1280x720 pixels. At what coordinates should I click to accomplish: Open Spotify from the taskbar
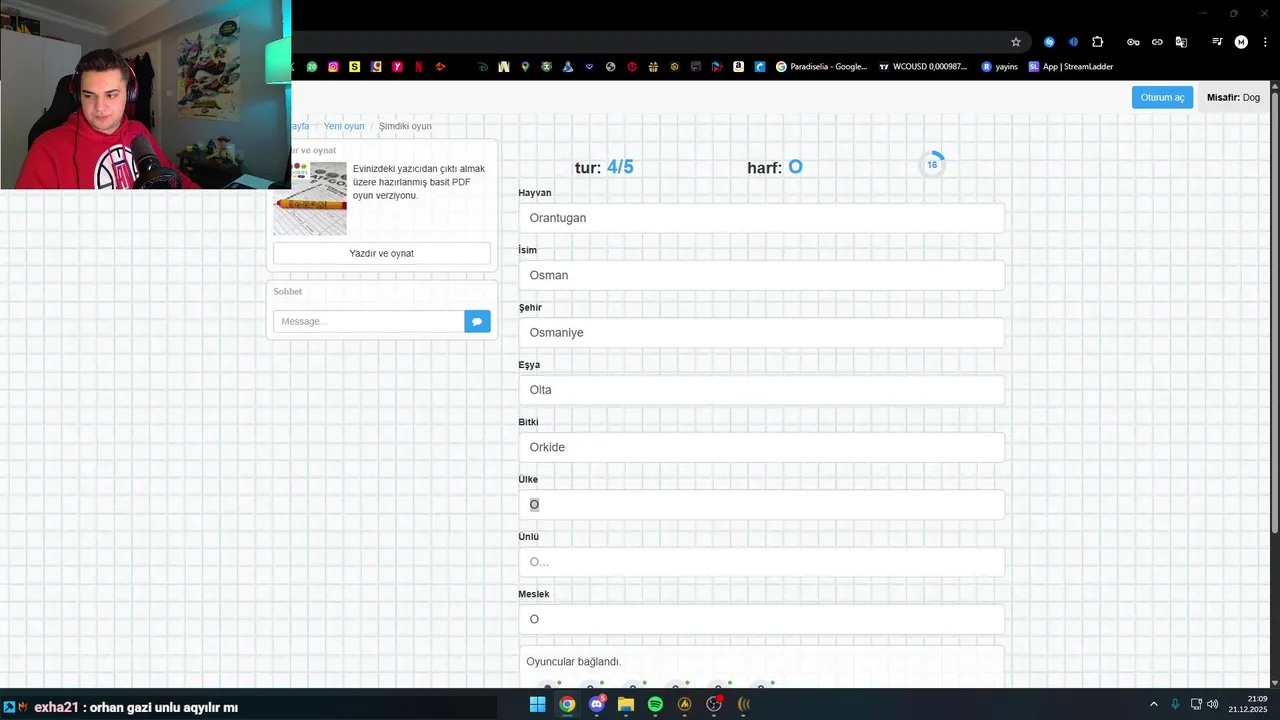coord(655,704)
